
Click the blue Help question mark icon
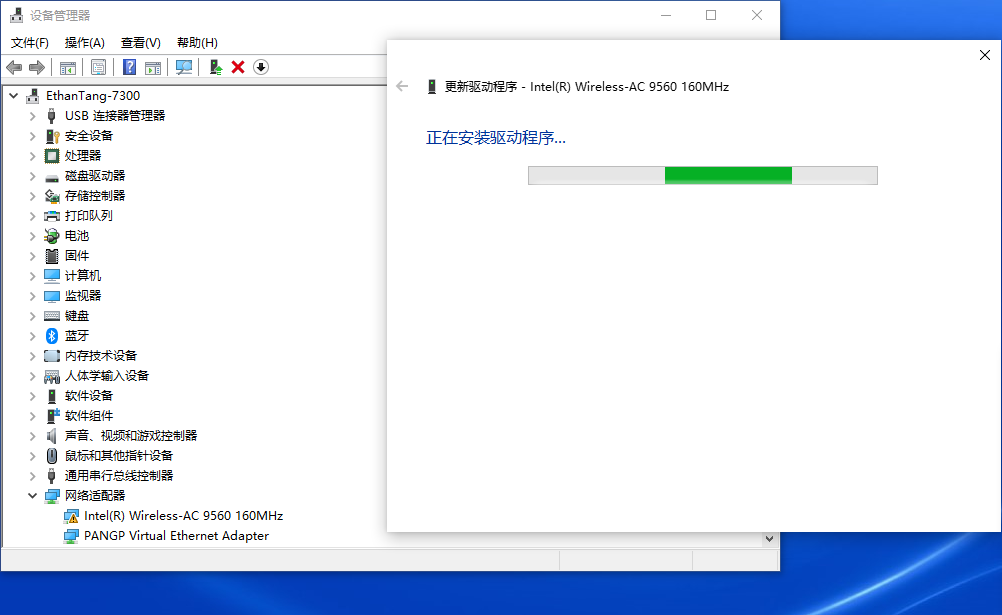point(129,67)
